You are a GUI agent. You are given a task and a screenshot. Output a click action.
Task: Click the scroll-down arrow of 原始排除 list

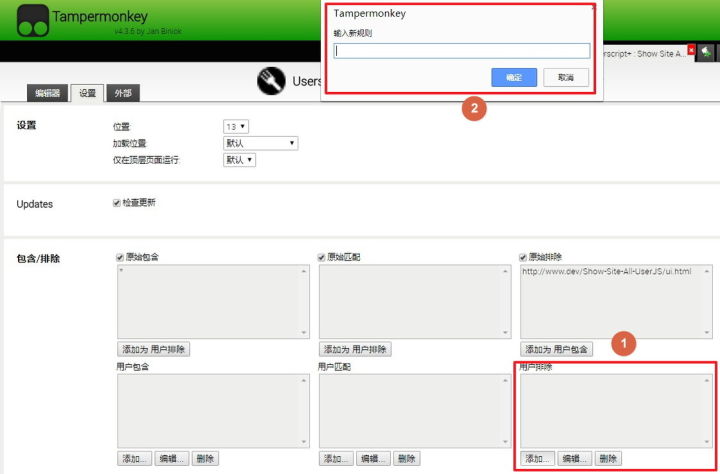(x=706, y=333)
